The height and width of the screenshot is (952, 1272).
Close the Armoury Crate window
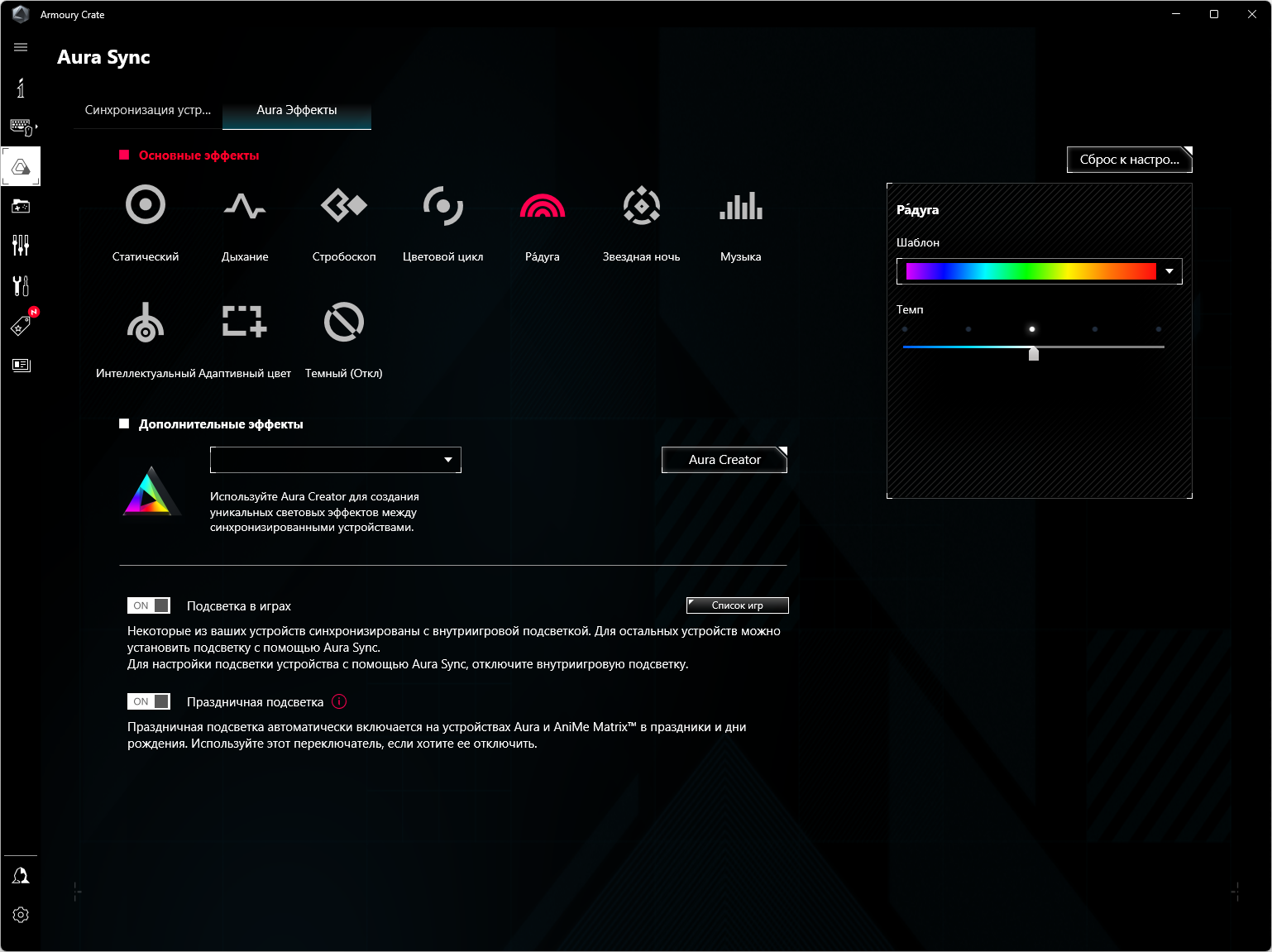point(1252,14)
